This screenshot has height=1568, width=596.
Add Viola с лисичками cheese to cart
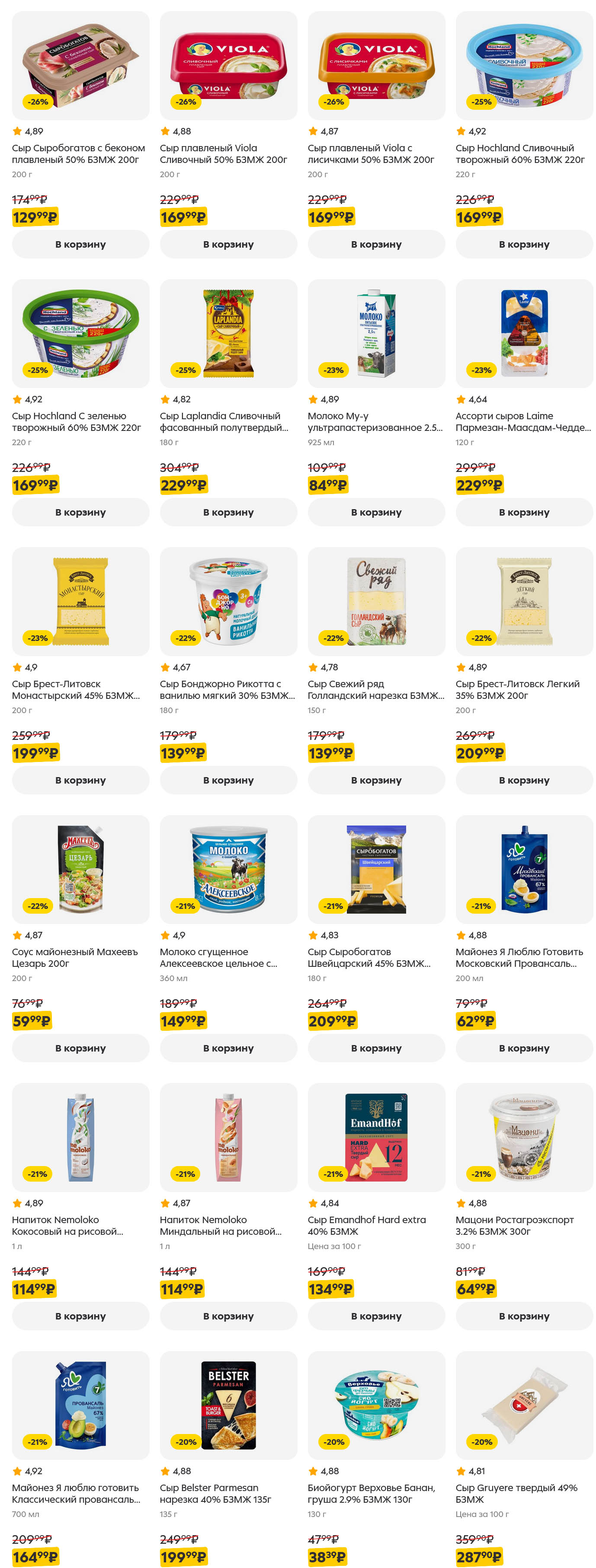pyautogui.click(x=376, y=244)
